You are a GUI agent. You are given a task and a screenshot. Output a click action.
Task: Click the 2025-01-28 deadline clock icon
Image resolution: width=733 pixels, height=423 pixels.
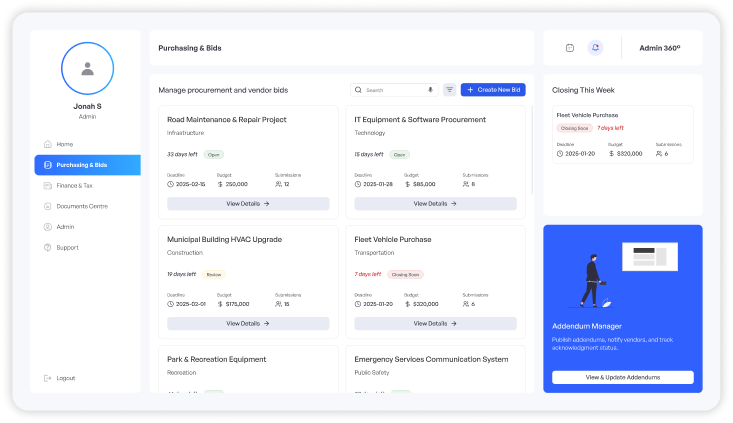[x=358, y=184]
